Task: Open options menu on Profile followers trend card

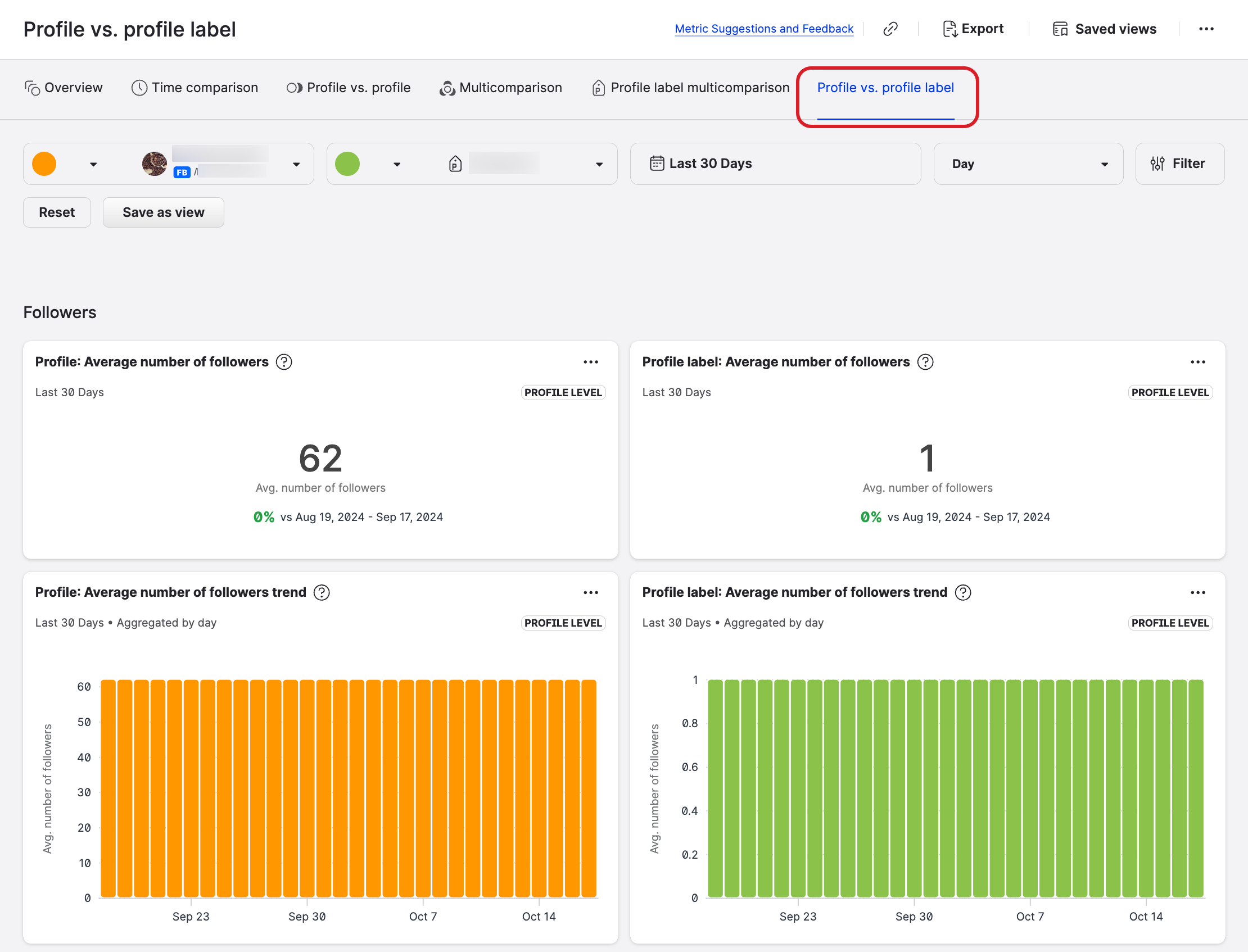Action: (591, 592)
